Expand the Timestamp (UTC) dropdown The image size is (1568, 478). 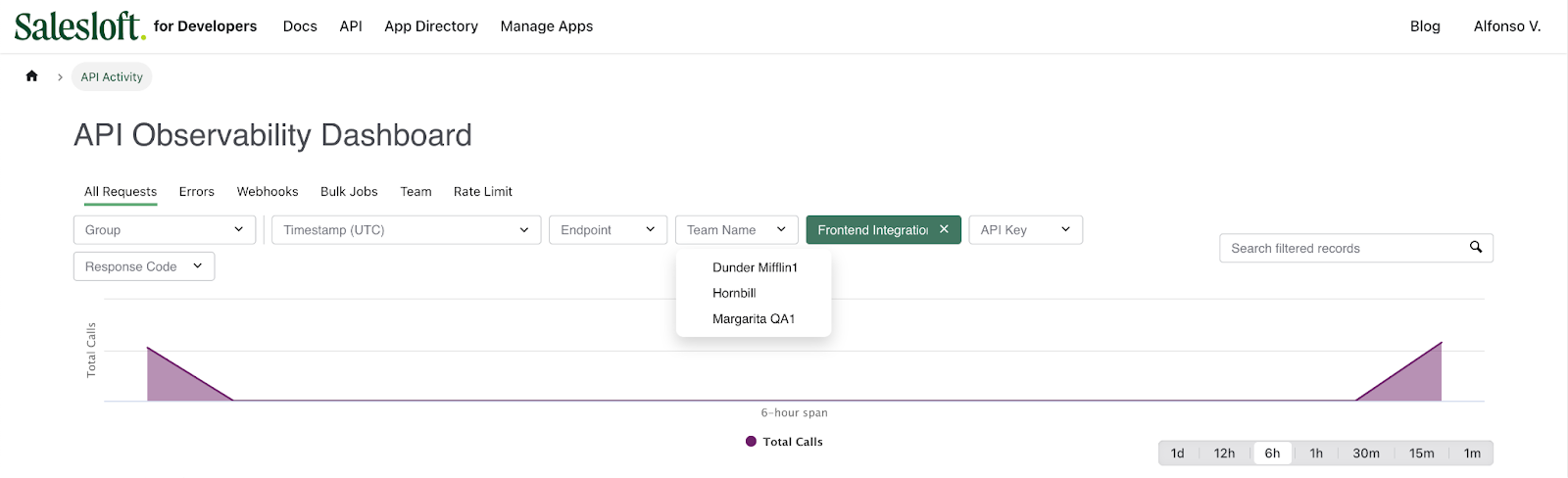406,230
